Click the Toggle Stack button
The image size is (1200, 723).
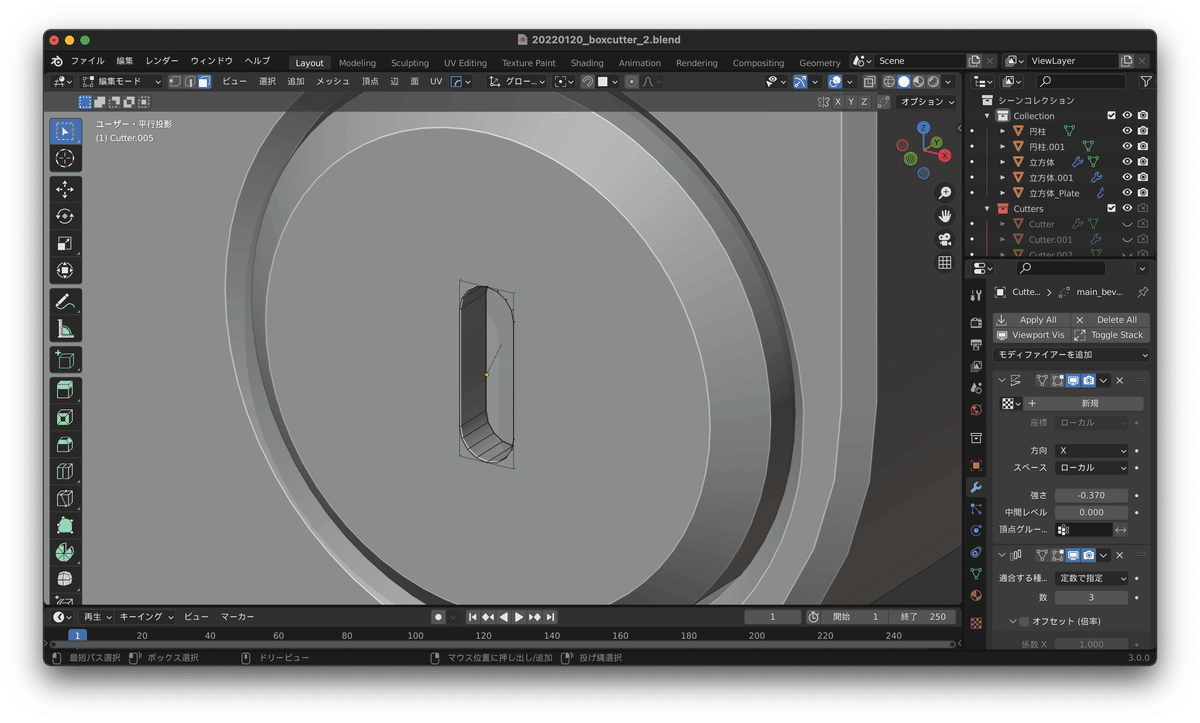click(x=1110, y=335)
